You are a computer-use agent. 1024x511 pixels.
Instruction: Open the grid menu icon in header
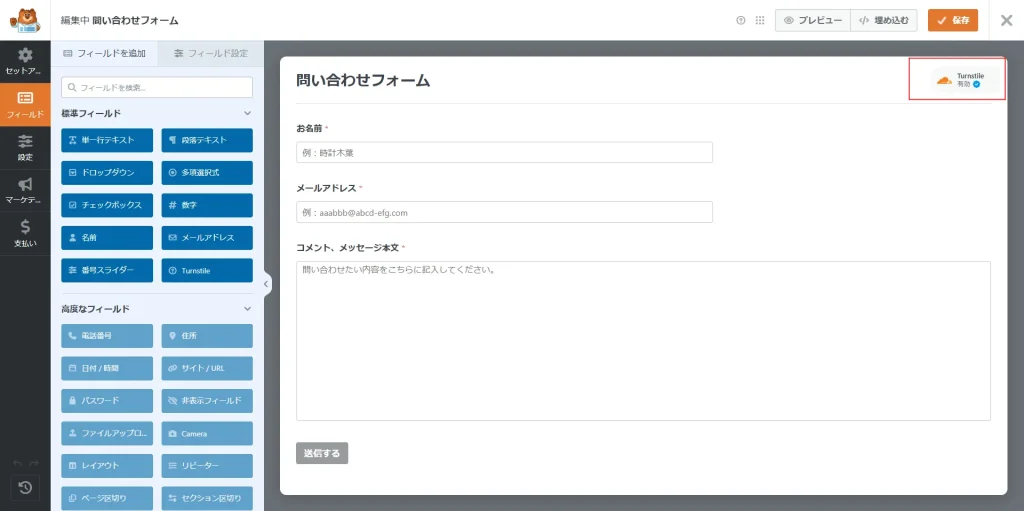760,20
